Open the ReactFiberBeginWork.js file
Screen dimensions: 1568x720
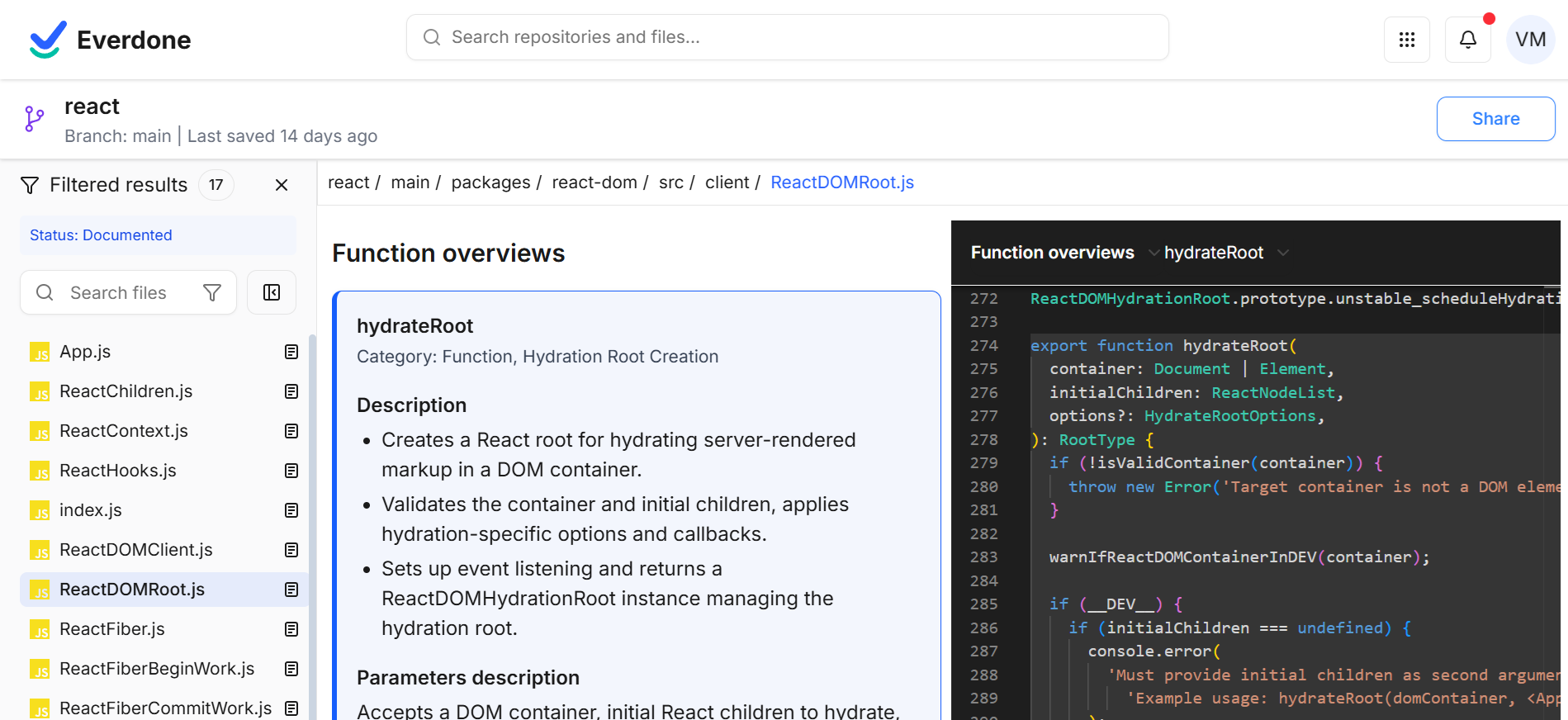(x=163, y=669)
